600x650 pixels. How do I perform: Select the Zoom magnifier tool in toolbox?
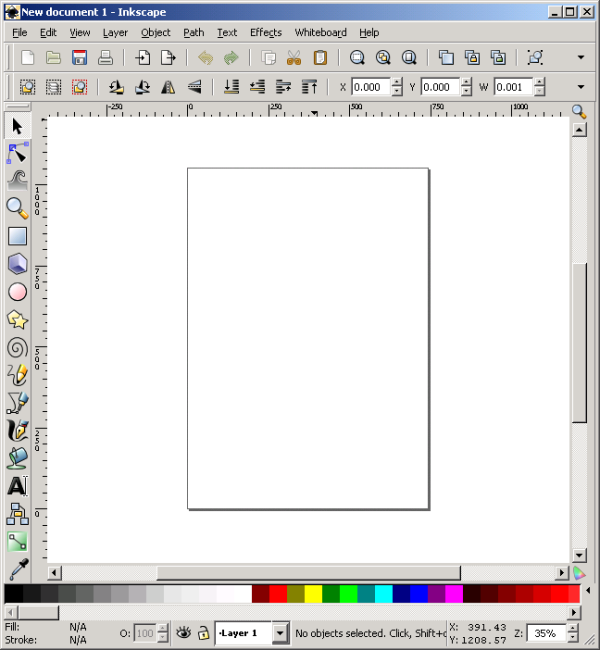17,209
